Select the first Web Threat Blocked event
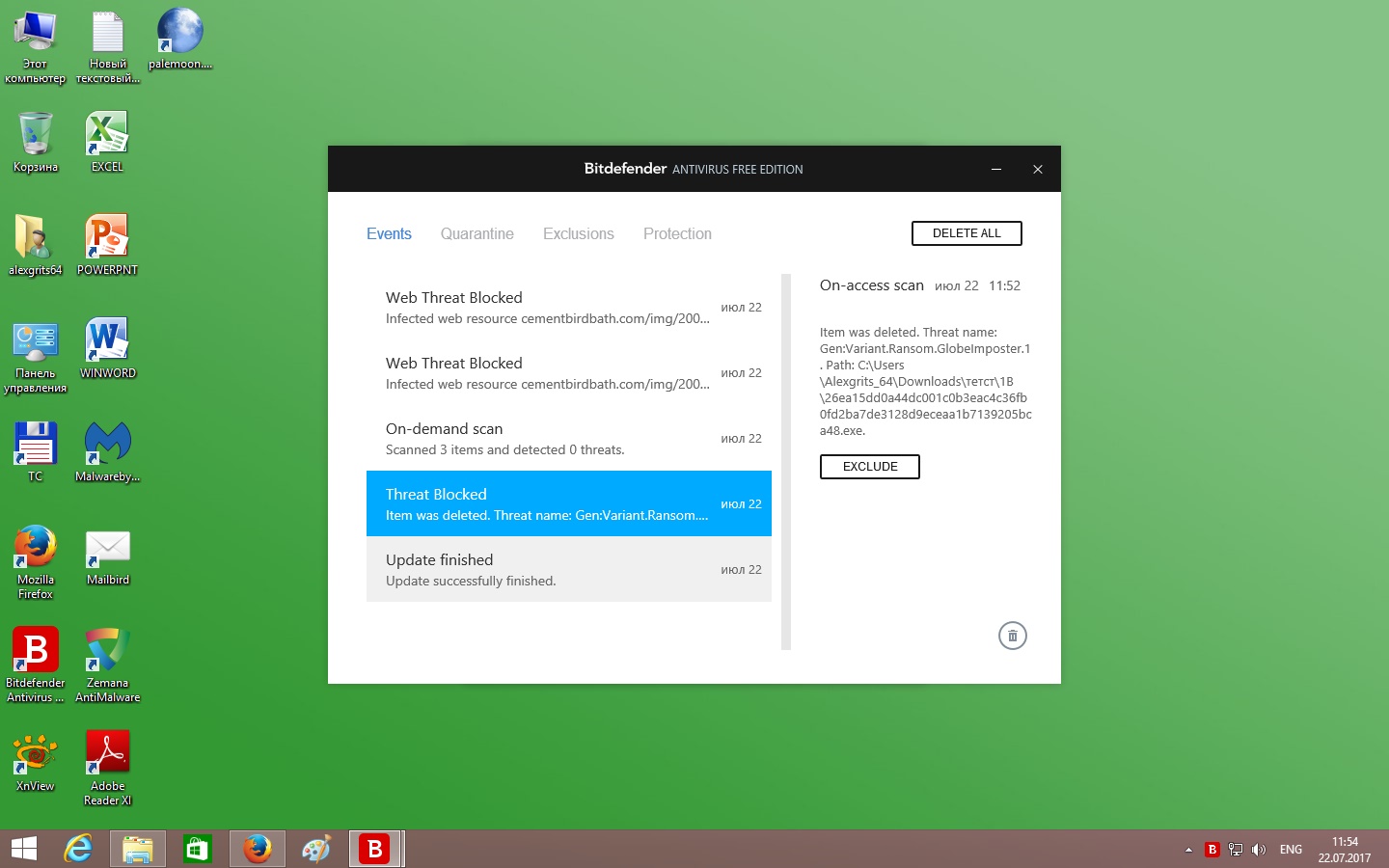Screen dimensions: 1389x868 pyautogui.click(x=569, y=307)
